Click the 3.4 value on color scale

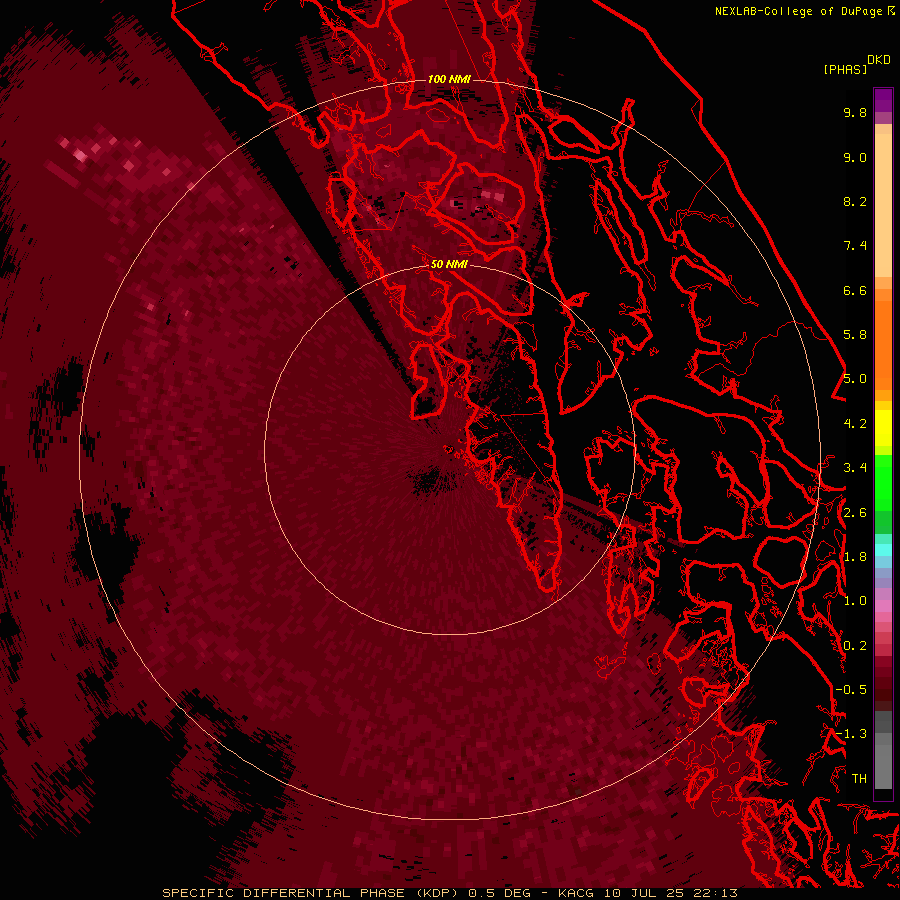click(855, 468)
